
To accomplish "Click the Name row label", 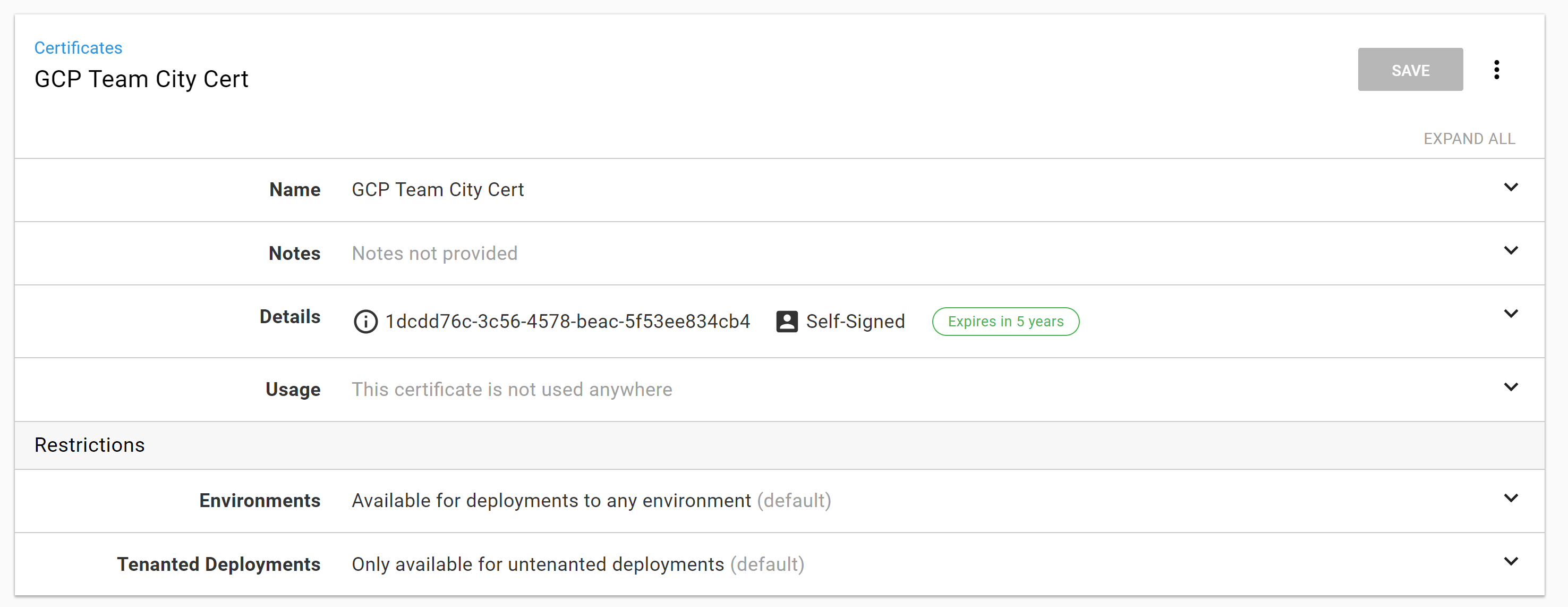I will click(295, 190).
